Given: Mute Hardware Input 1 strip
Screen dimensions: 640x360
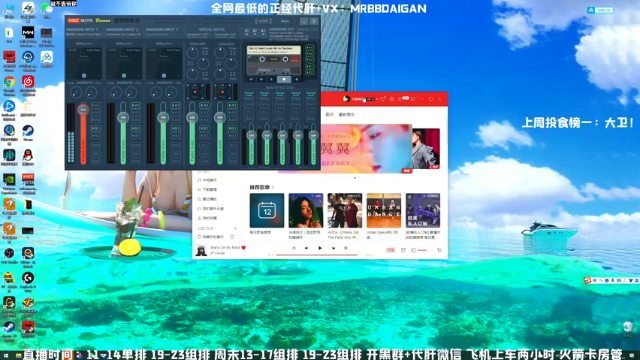Looking at the screenshot, I should (x=96, y=162).
